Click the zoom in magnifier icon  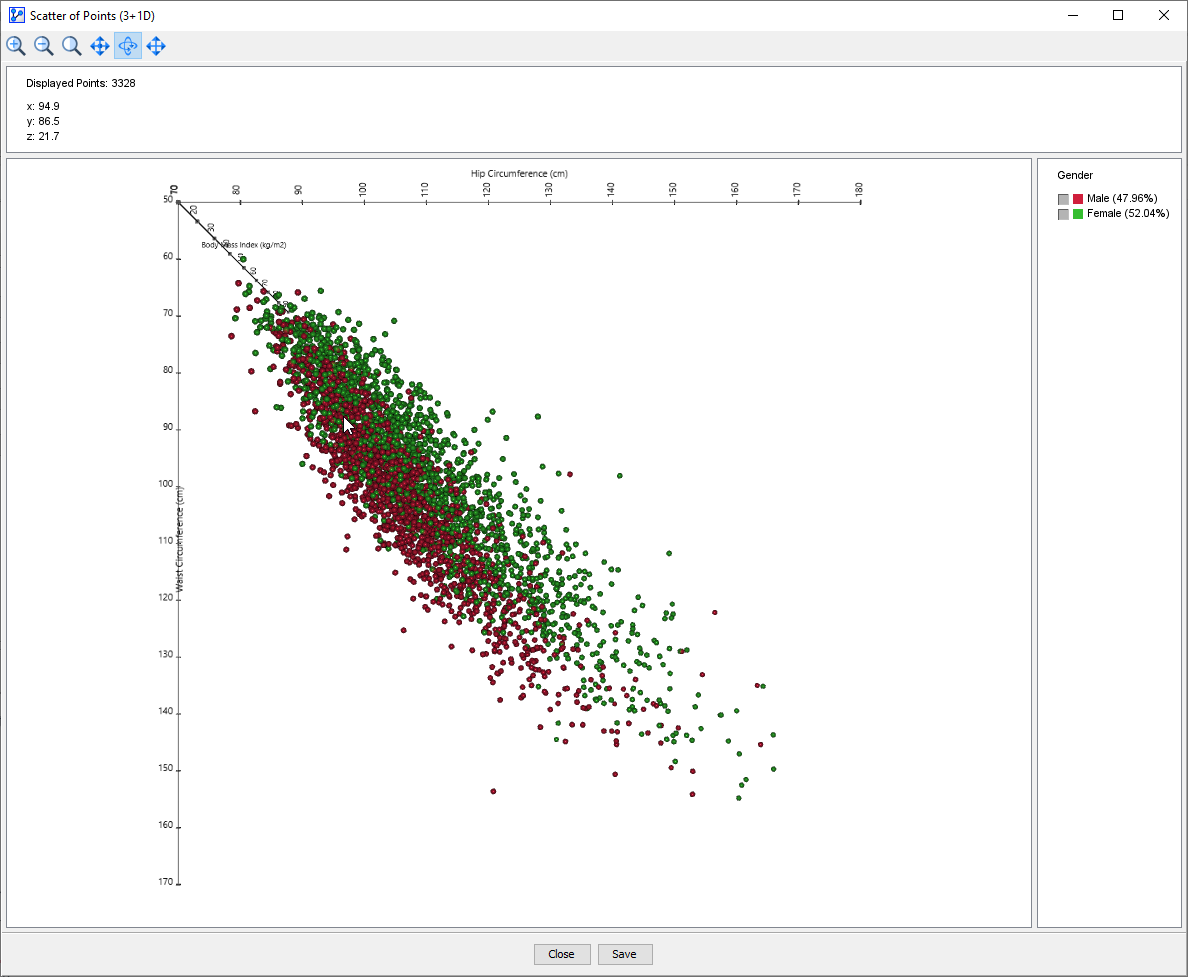[16, 46]
